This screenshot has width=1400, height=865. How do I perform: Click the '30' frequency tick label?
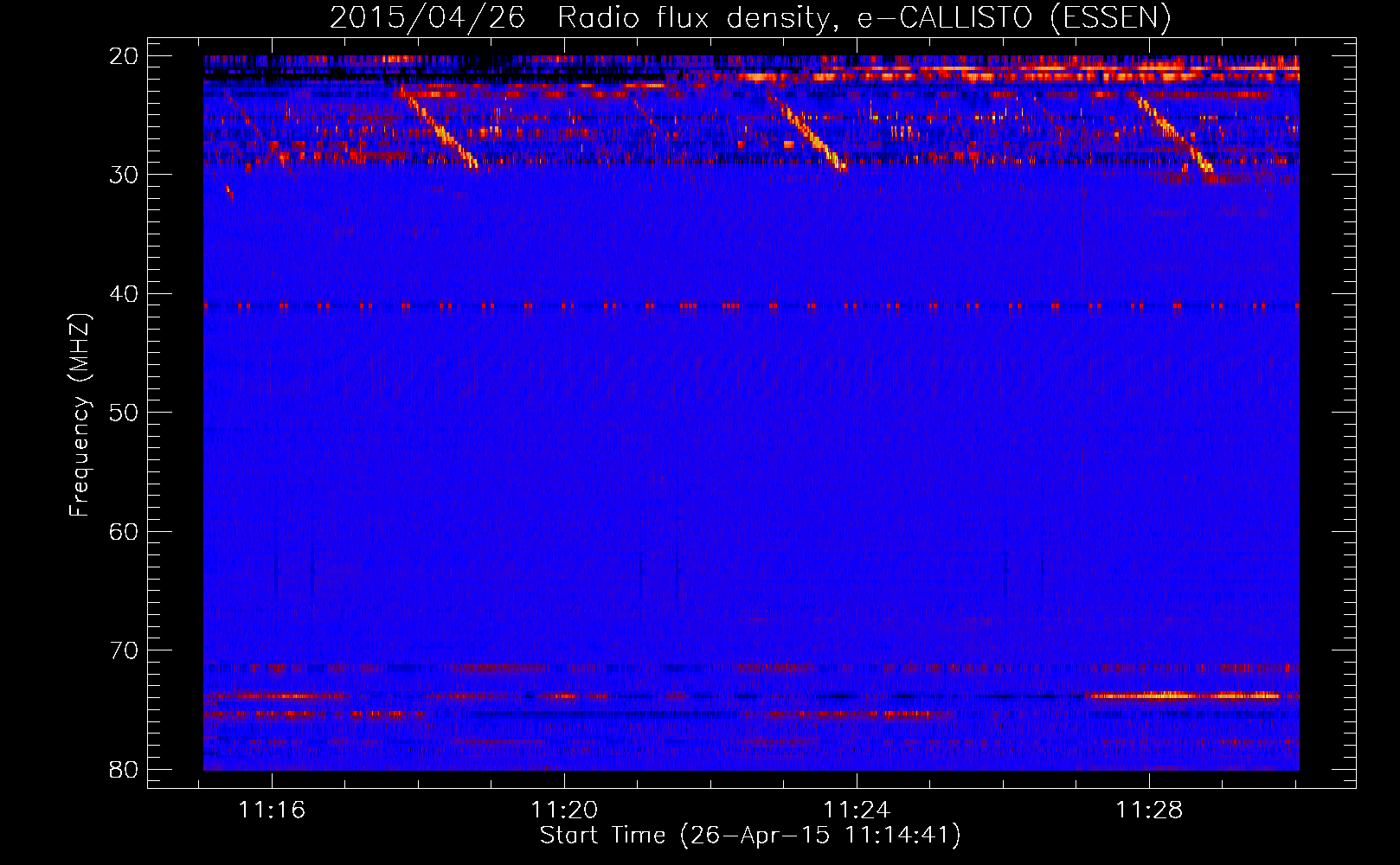(124, 175)
